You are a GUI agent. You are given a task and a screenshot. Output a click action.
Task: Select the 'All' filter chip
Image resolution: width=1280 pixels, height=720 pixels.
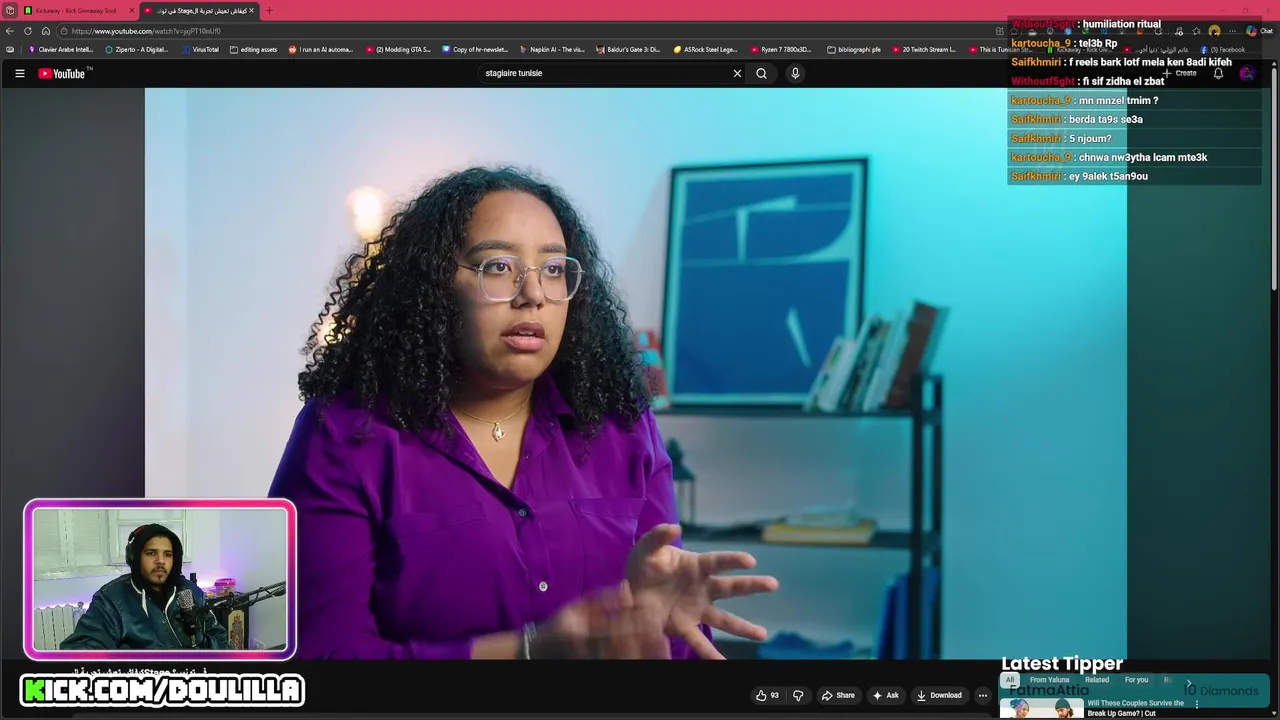1010,680
